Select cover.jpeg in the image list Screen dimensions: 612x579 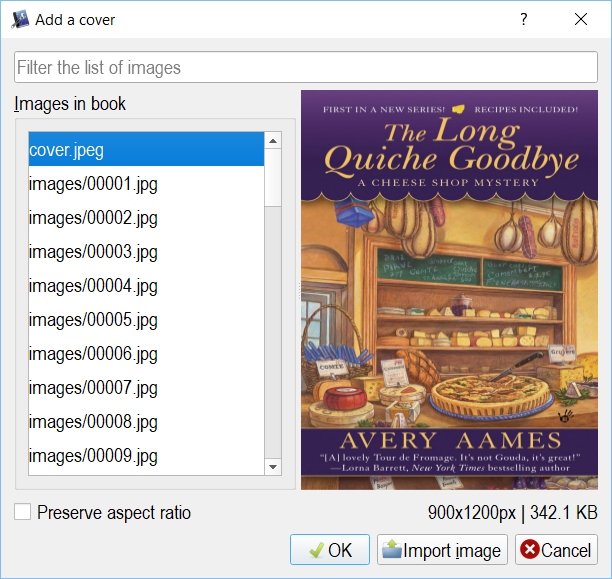tap(146, 150)
